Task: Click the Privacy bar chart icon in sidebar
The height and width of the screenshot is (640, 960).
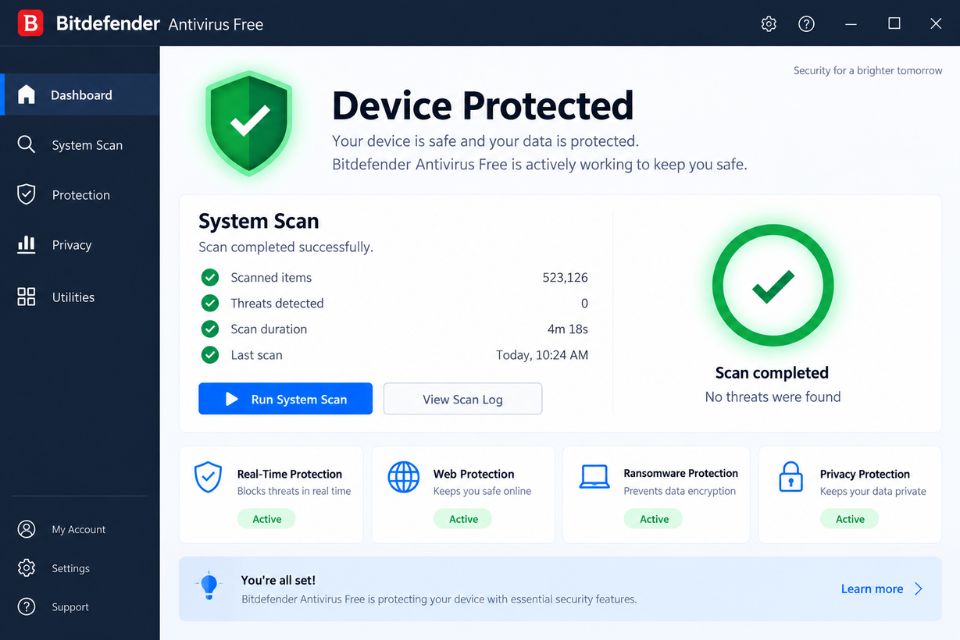Action: click(26, 244)
